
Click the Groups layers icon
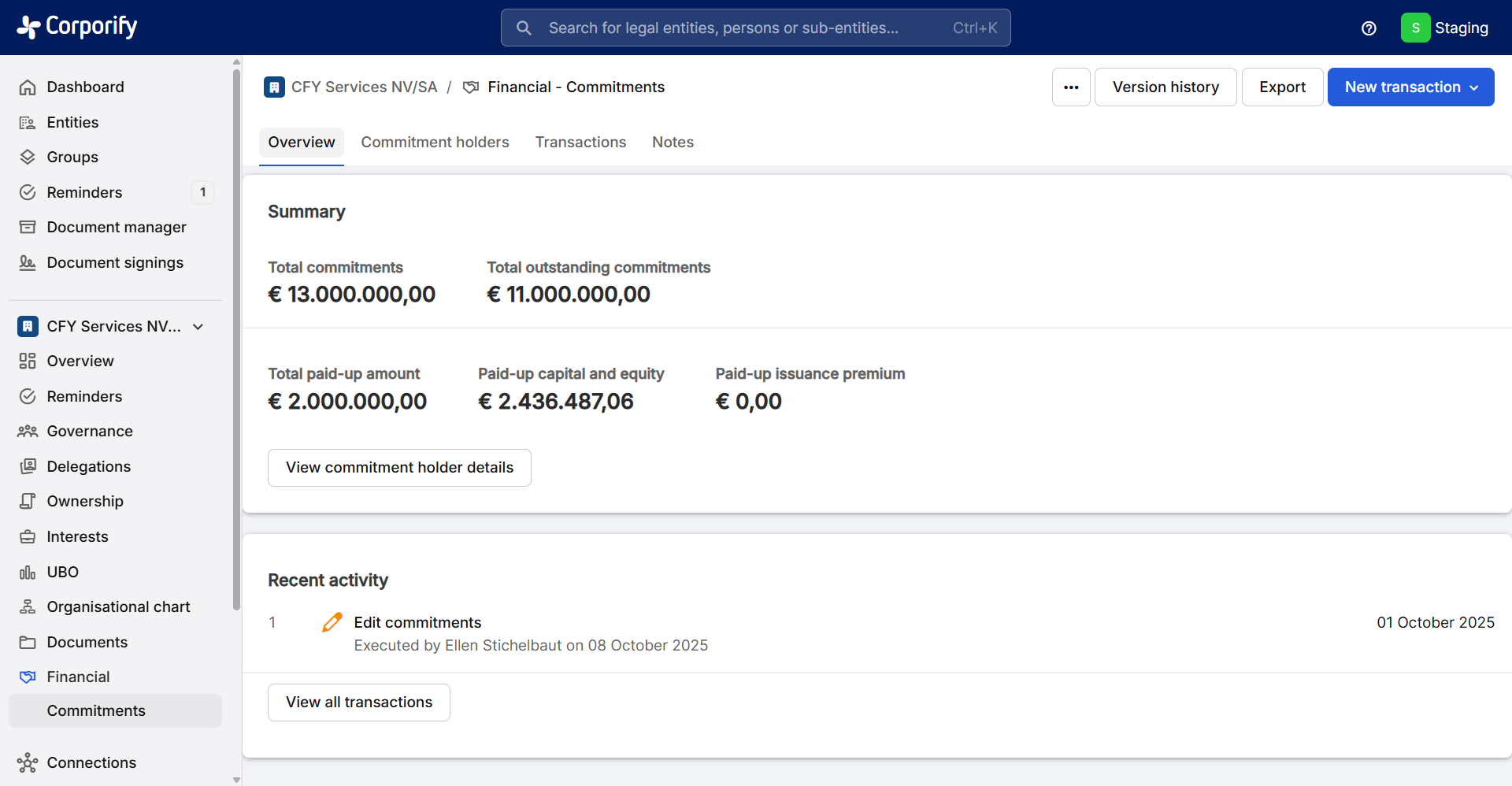pyautogui.click(x=28, y=158)
